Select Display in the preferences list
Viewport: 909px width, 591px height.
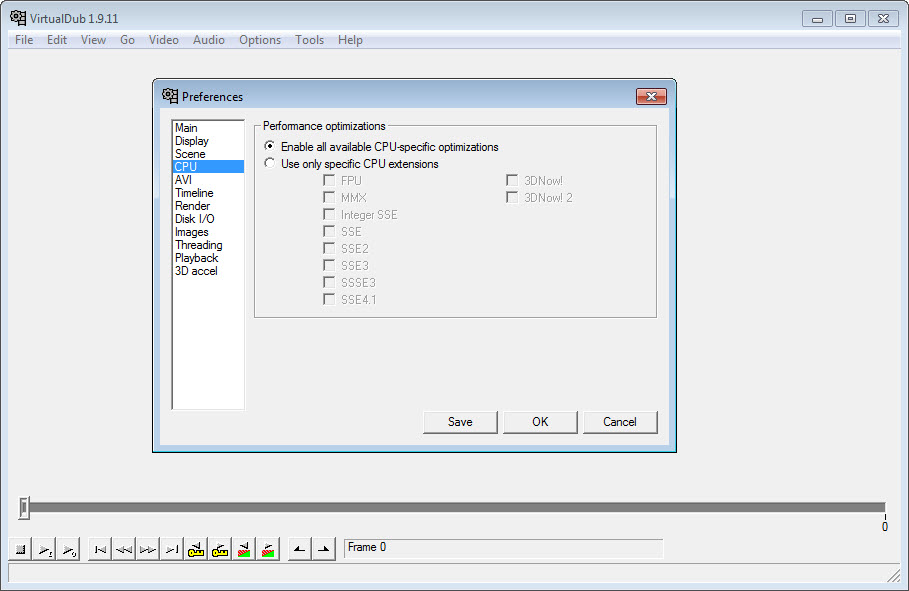[x=208, y=141]
